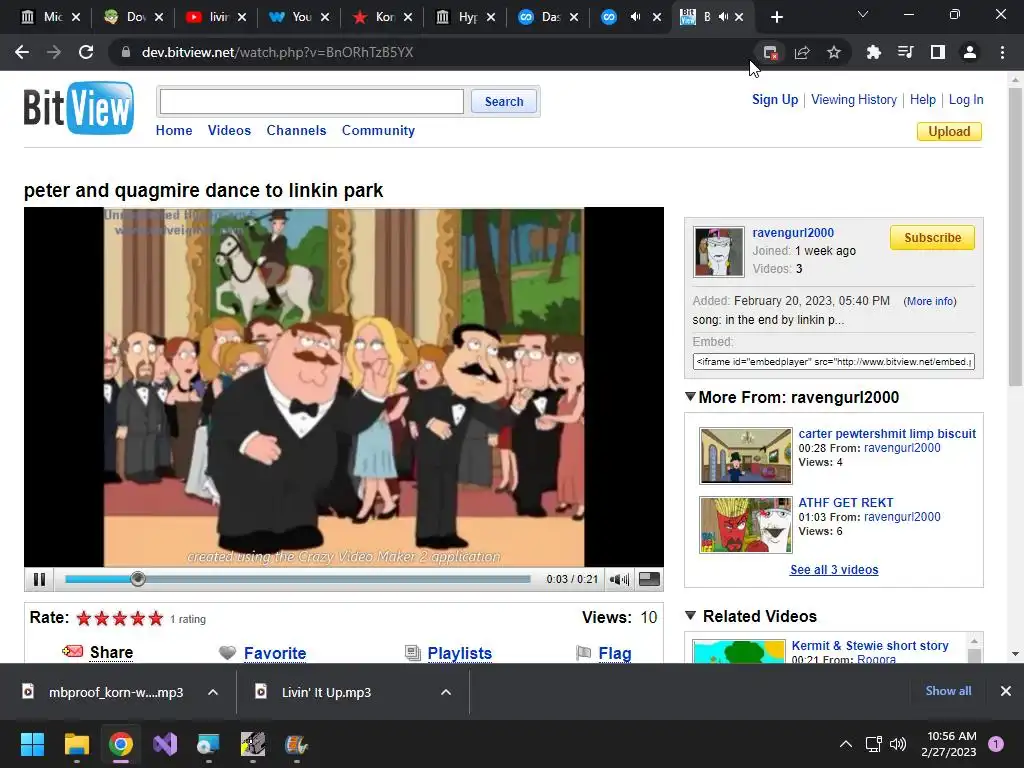This screenshot has height=768, width=1024.
Task: Click the BitView logo
Action: [78, 108]
